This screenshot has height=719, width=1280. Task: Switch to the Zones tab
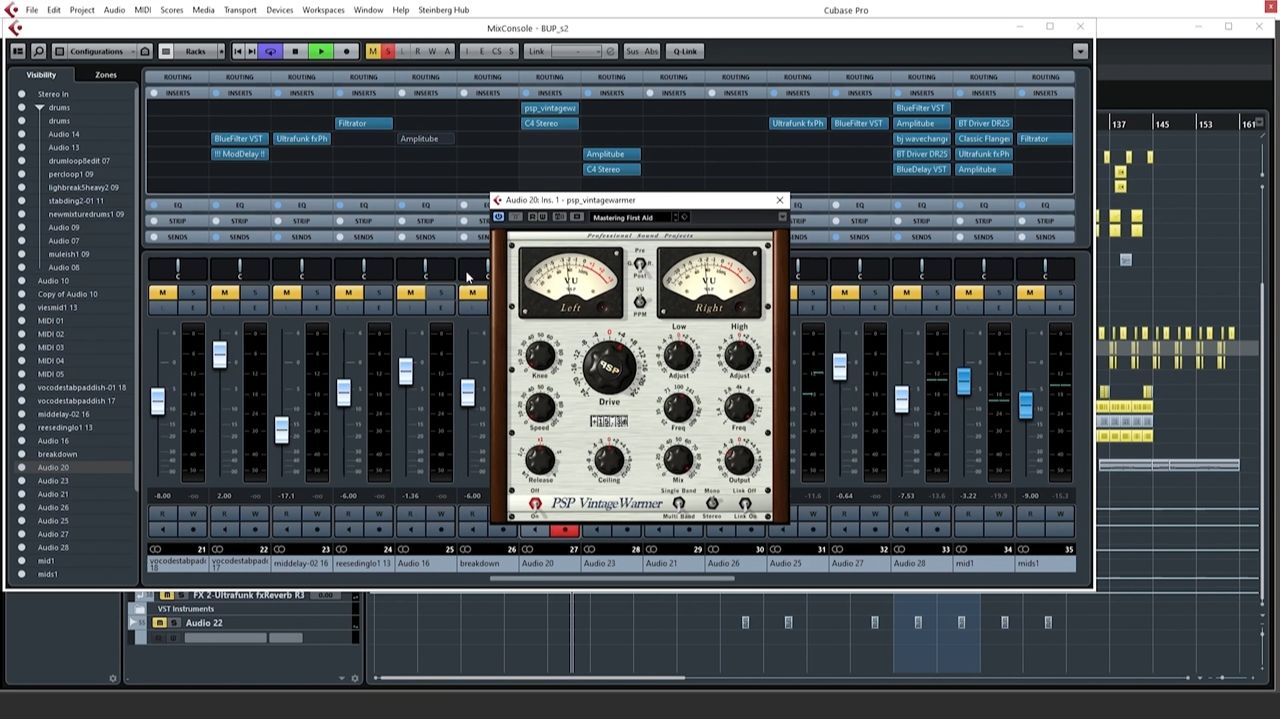coord(106,75)
